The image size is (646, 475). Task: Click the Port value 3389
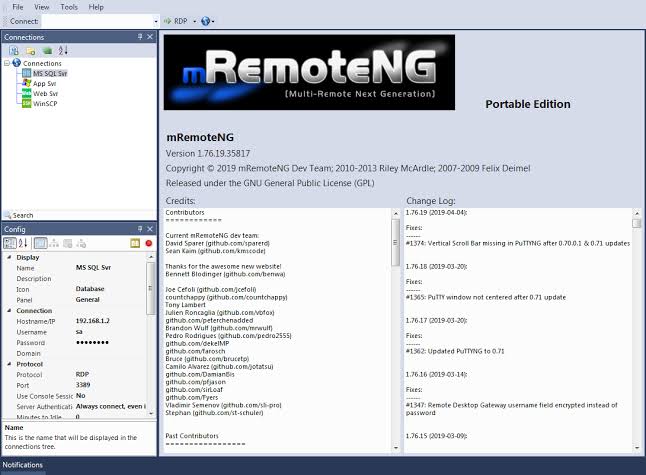pyautogui.click(x=83, y=385)
